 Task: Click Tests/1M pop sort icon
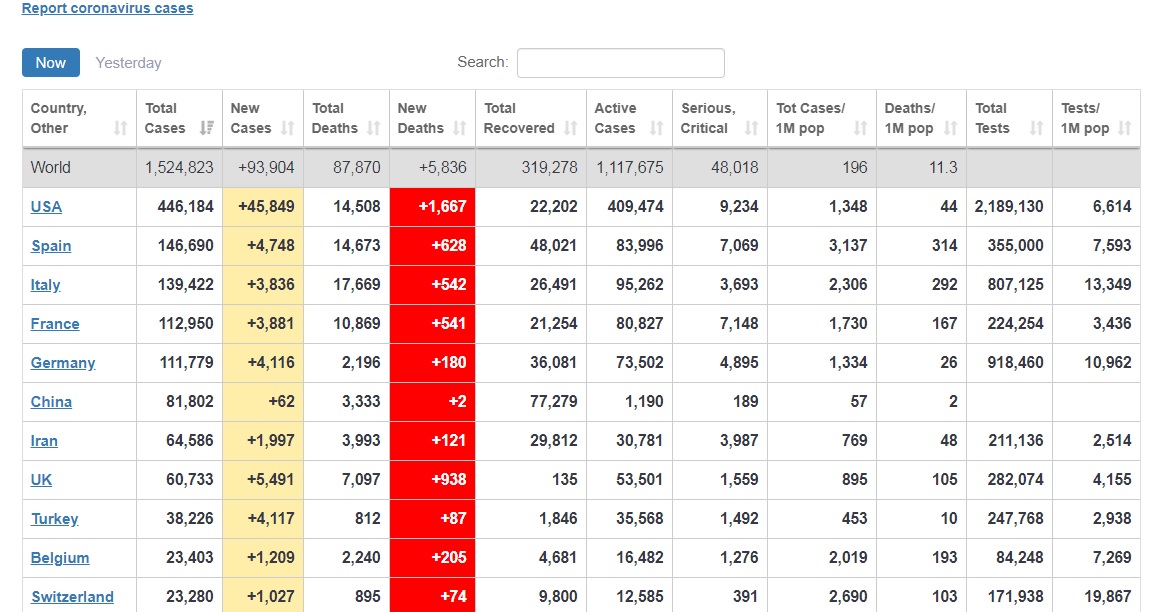[1125, 128]
